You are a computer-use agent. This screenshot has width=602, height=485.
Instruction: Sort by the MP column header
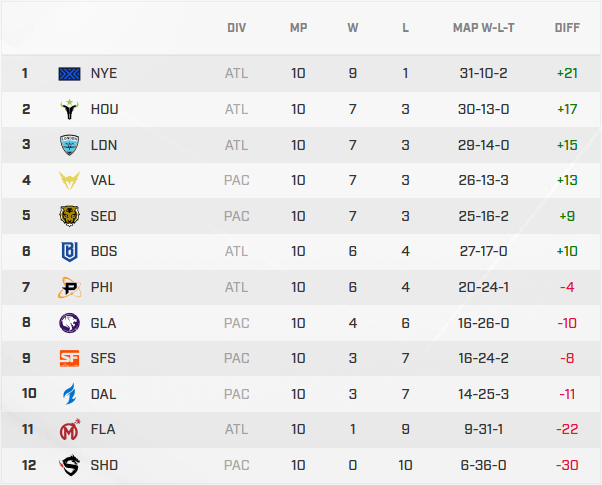point(298,28)
